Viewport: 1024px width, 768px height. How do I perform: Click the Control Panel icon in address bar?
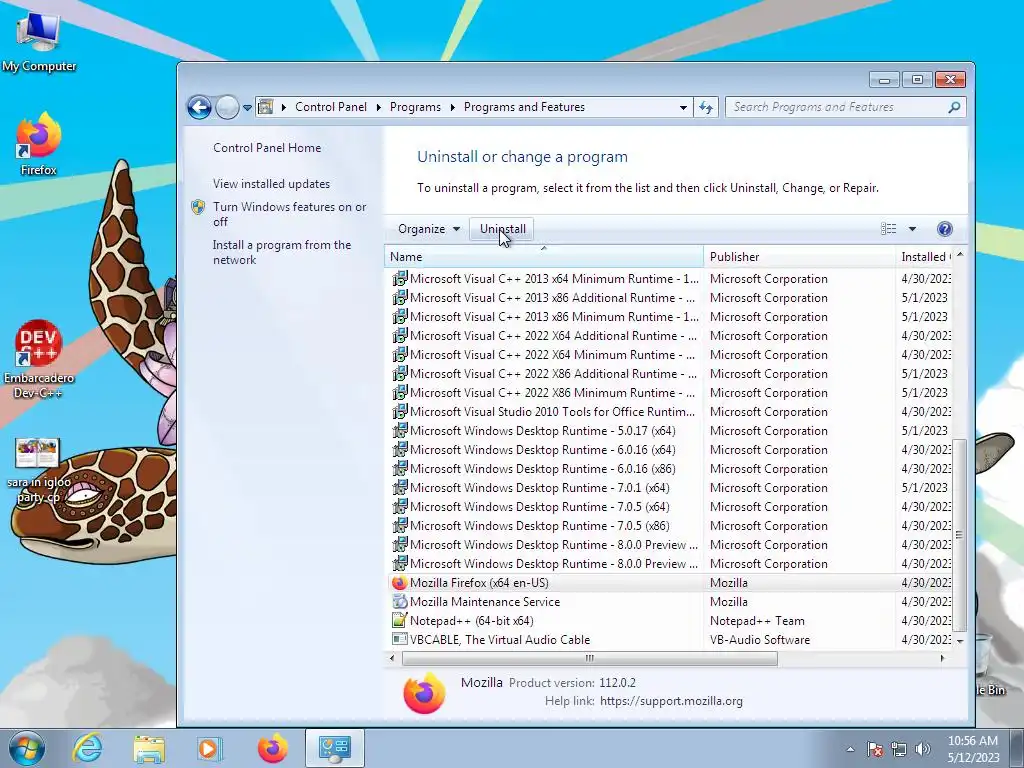266,106
